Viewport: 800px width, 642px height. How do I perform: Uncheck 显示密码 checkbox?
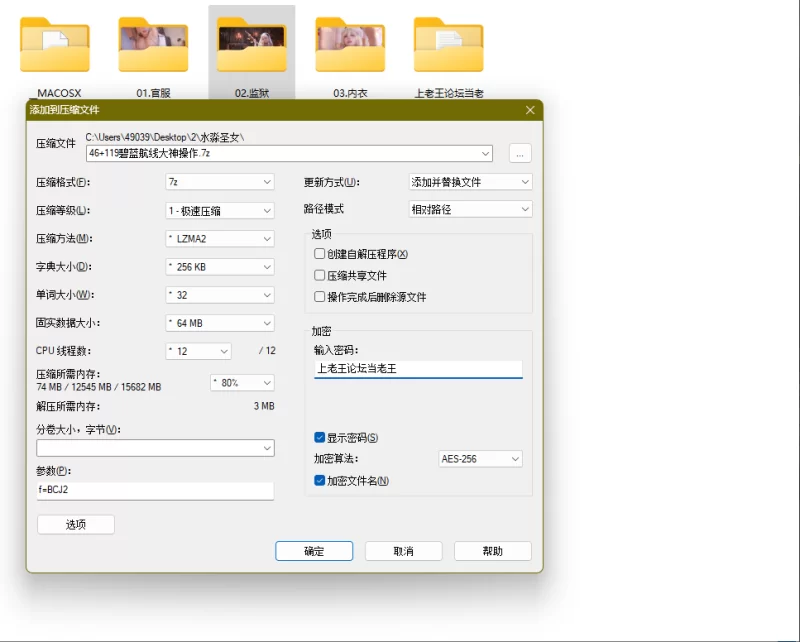click(x=320, y=437)
